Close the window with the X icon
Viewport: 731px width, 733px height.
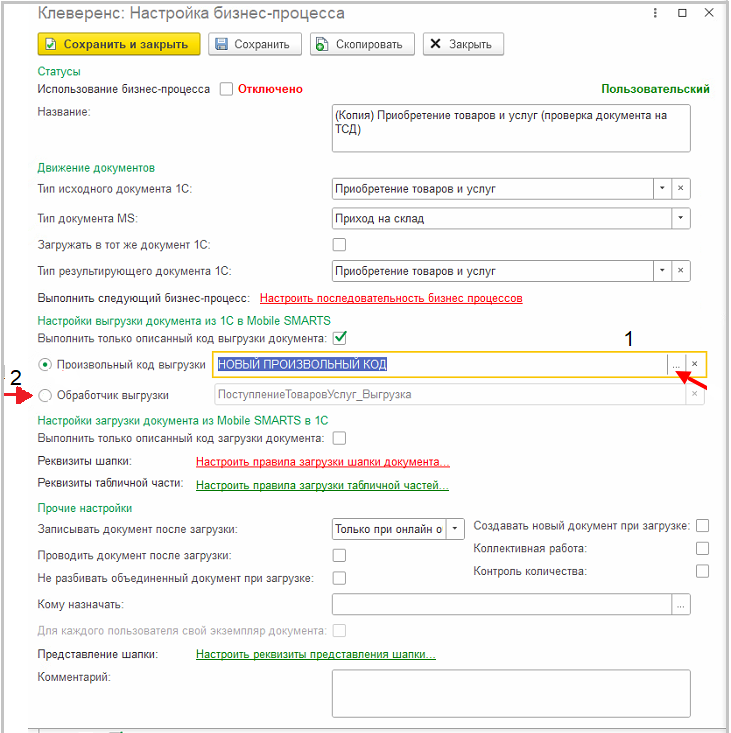[x=709, y=13]
